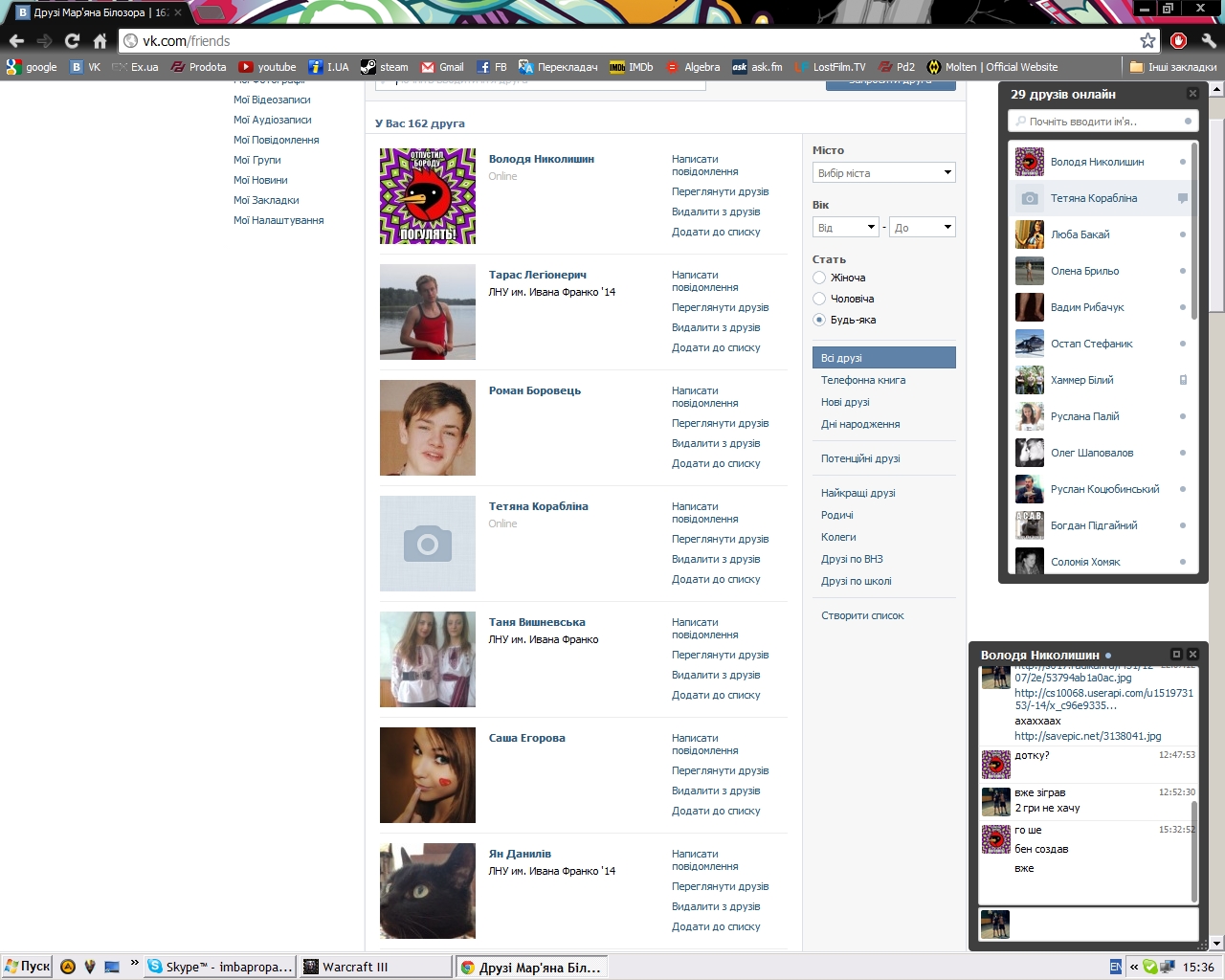Open Інші закладки bookmarks folder
The width and height of the screenshot is (1225, 980).
tap(1173, 67)
